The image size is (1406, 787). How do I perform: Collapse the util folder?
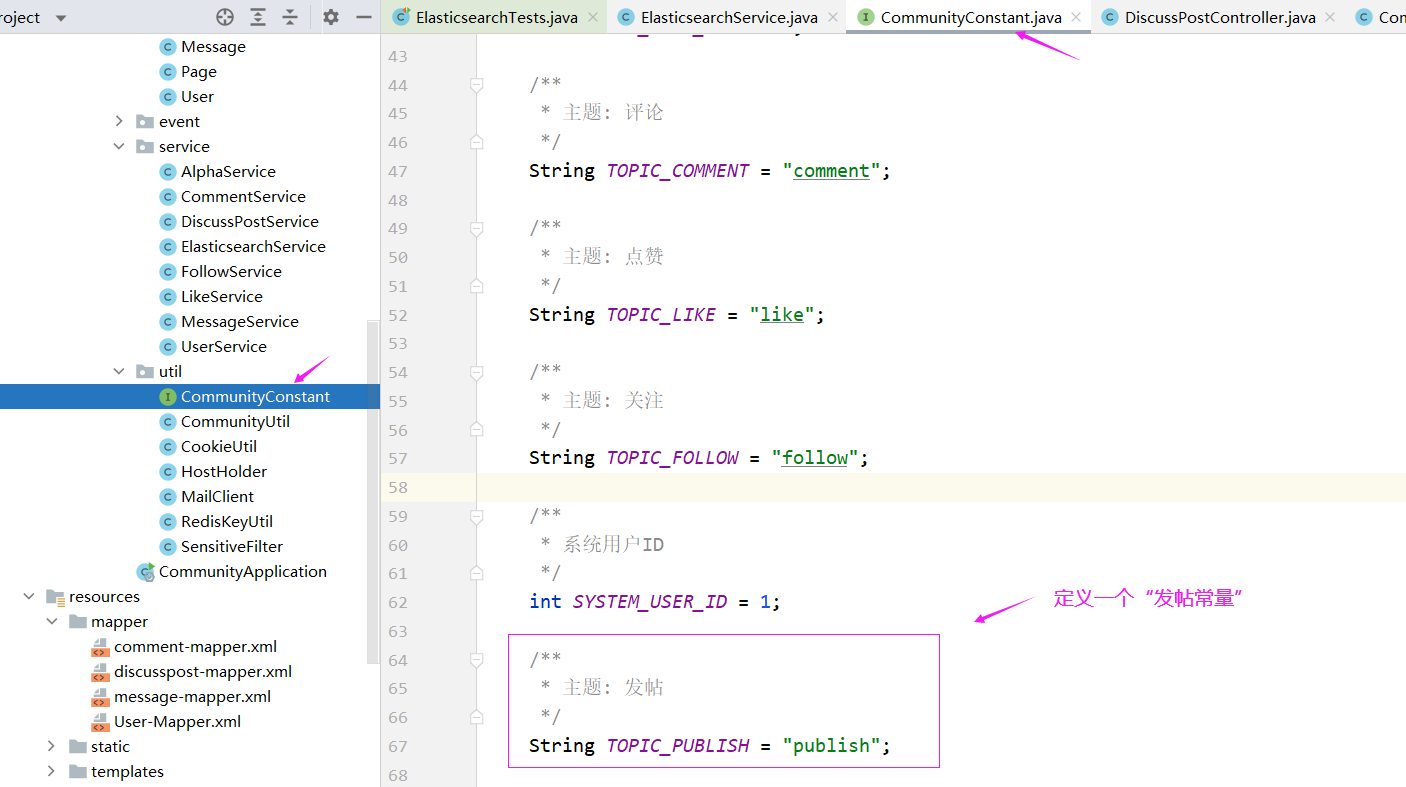(119, 371)
